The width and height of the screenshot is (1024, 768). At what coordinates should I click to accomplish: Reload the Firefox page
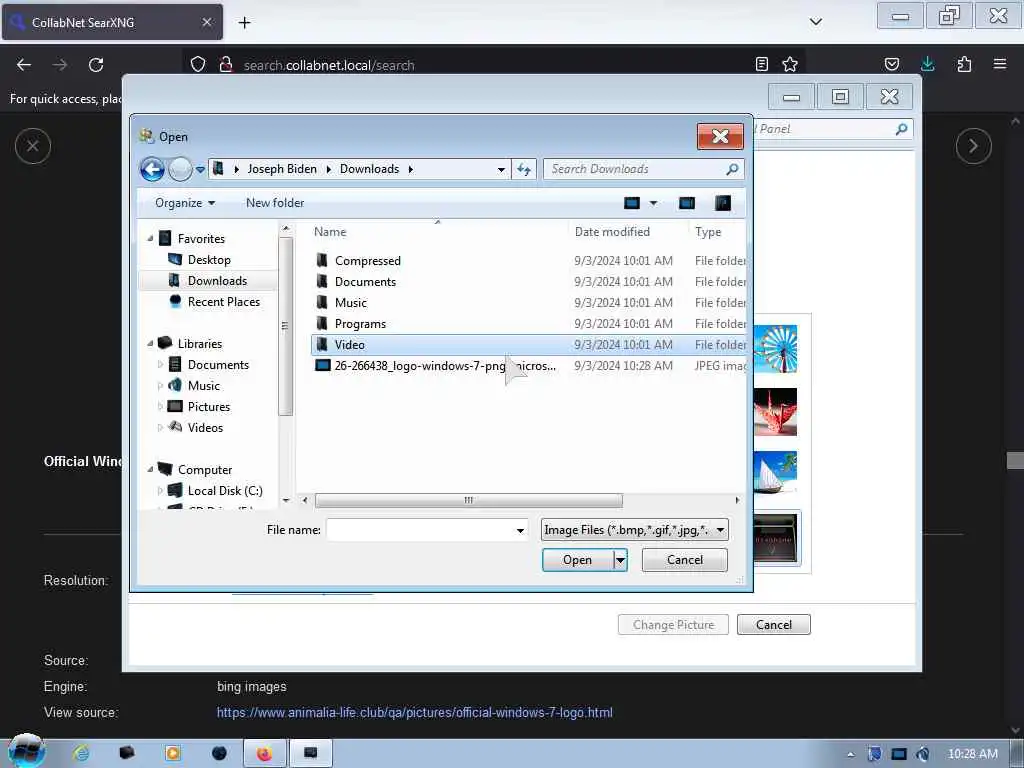pyautogui.click(x=96, y=65)
